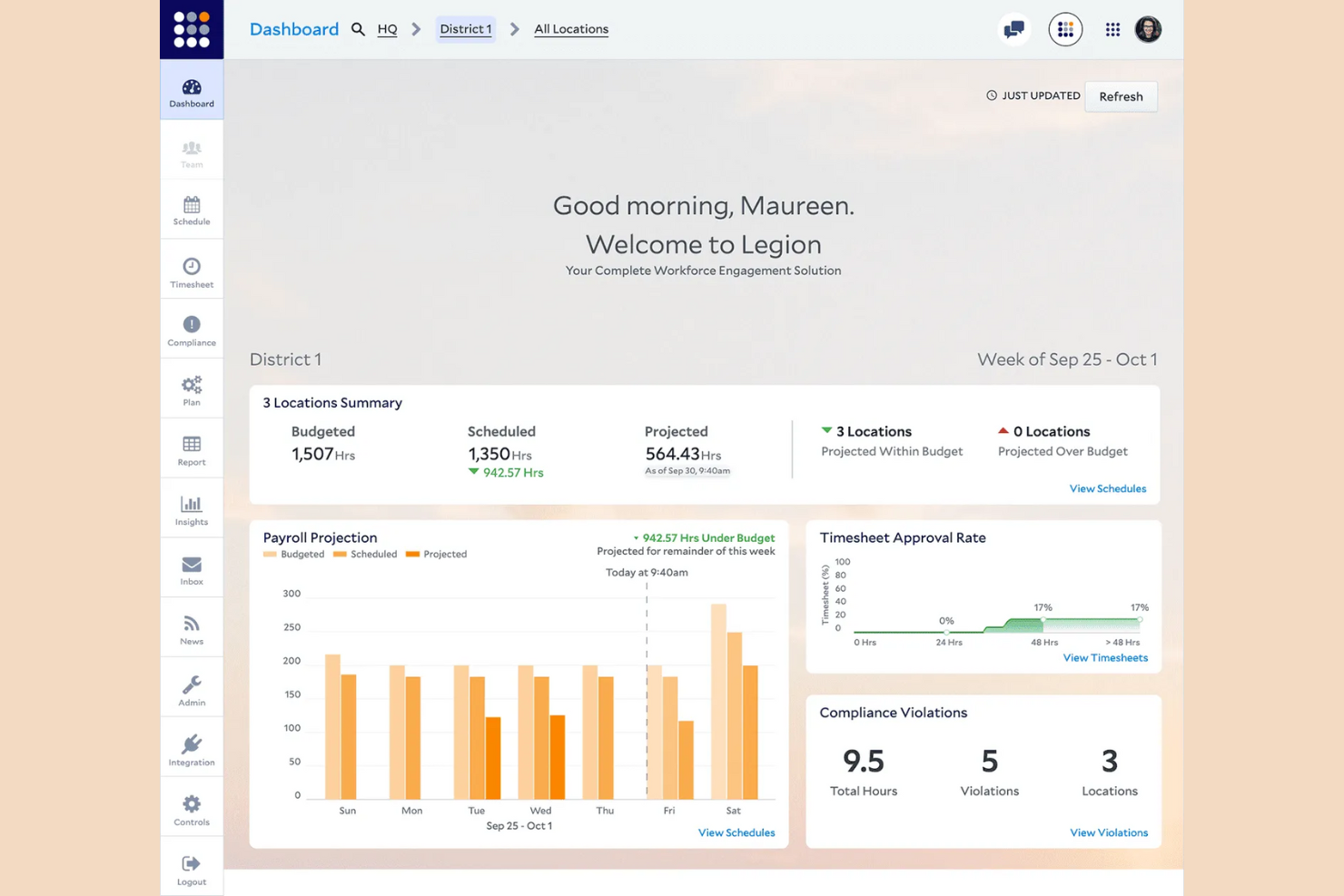The height and width of the screenshot is (896, 1344).
Task: Click the Refresh button
Action: click(x=1121, y=96)
